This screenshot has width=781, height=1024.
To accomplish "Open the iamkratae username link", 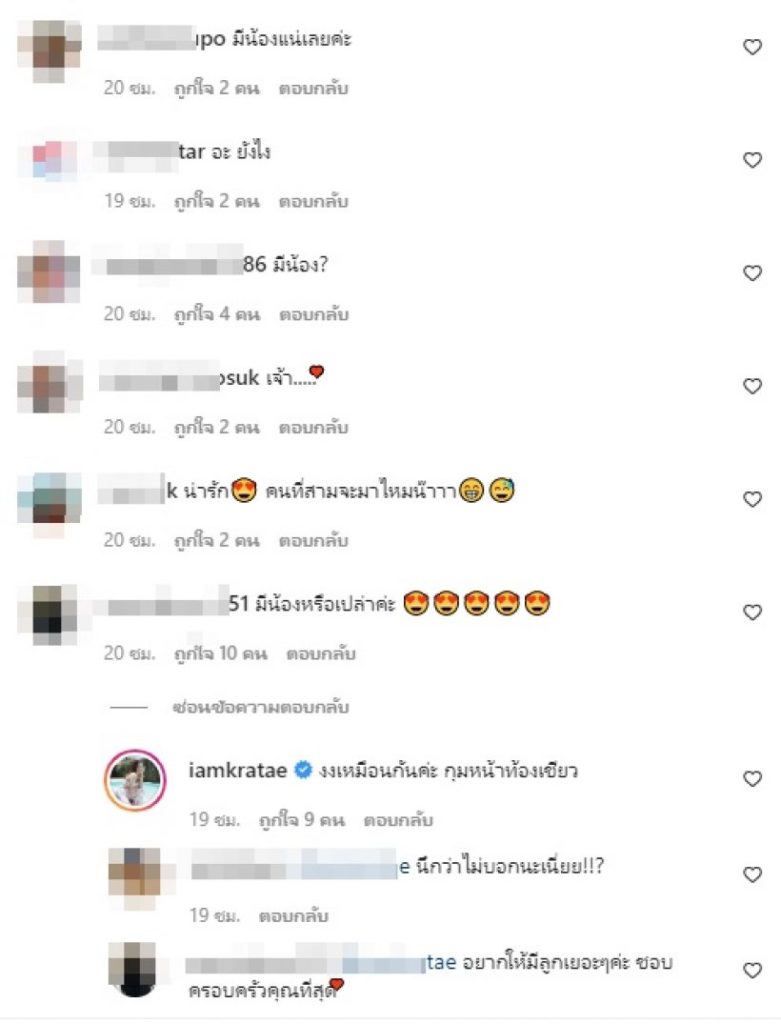I will (238, 771).
